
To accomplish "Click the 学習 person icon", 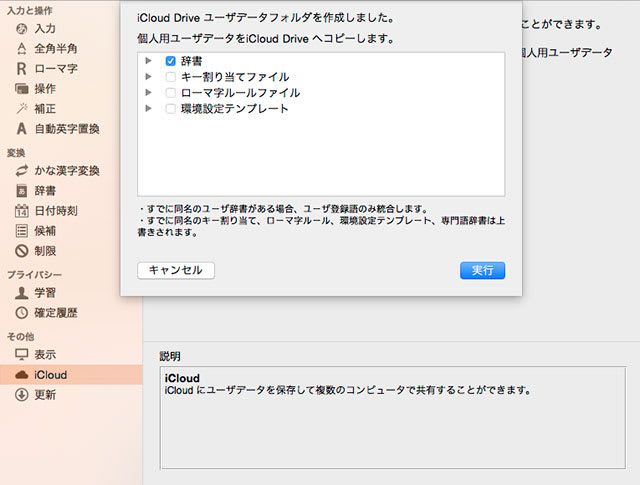I will 22,293.
